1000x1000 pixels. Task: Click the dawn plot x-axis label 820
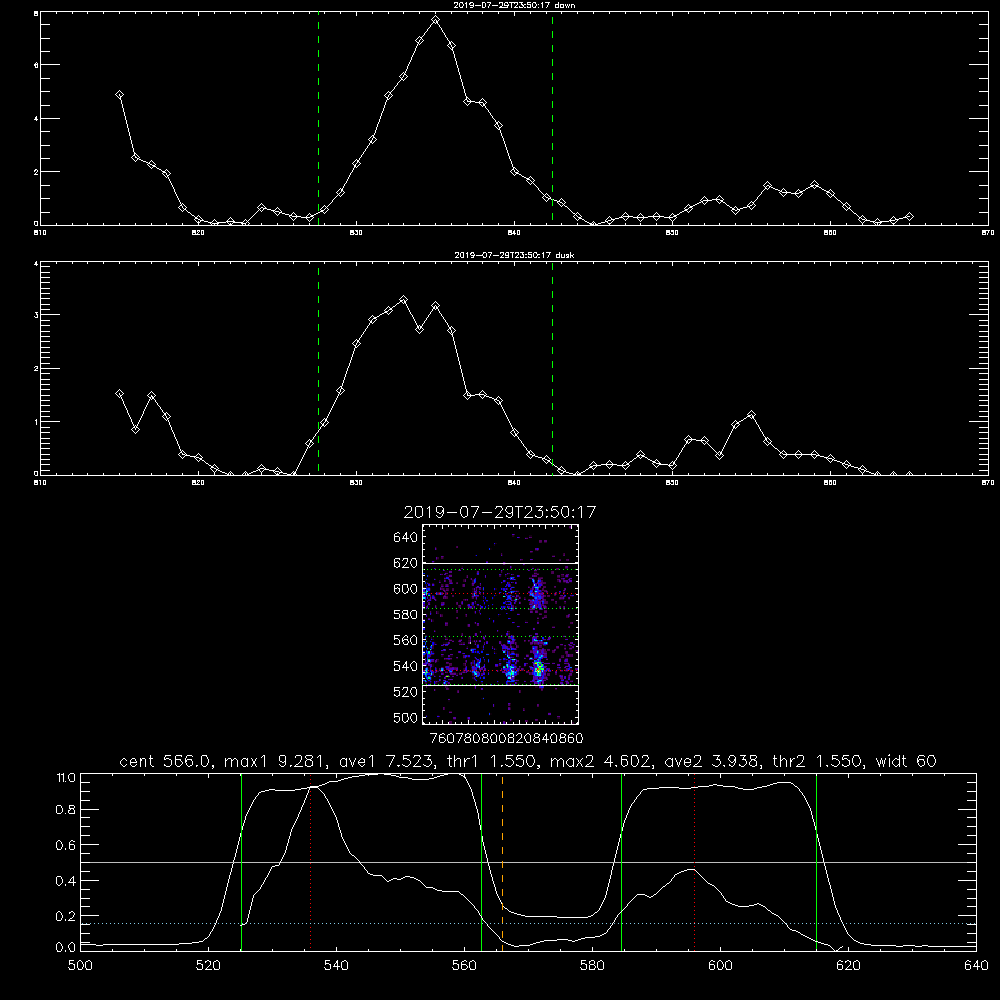[198, 233]
